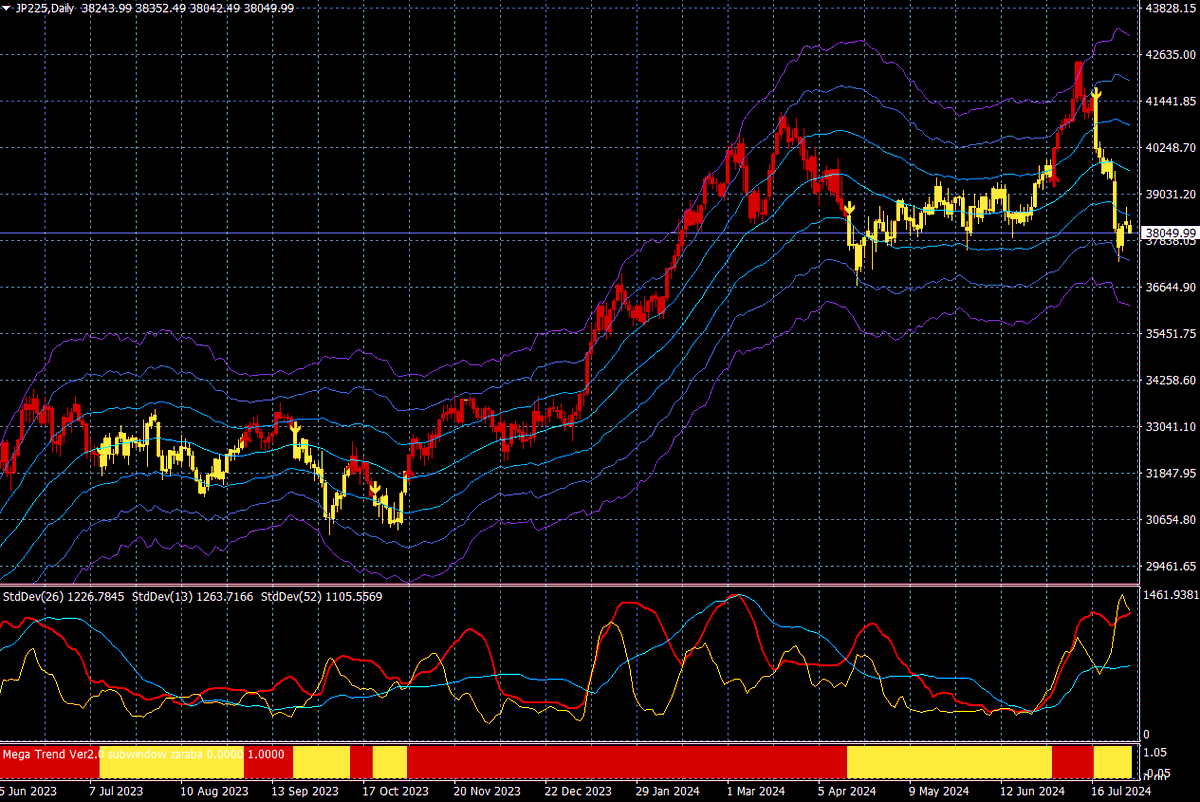Image resolution: width=1200 pixels, height=802 pixels.
Task: Click the yellow down arrow near 17 Oct 2023
Action: click(374, 489)
